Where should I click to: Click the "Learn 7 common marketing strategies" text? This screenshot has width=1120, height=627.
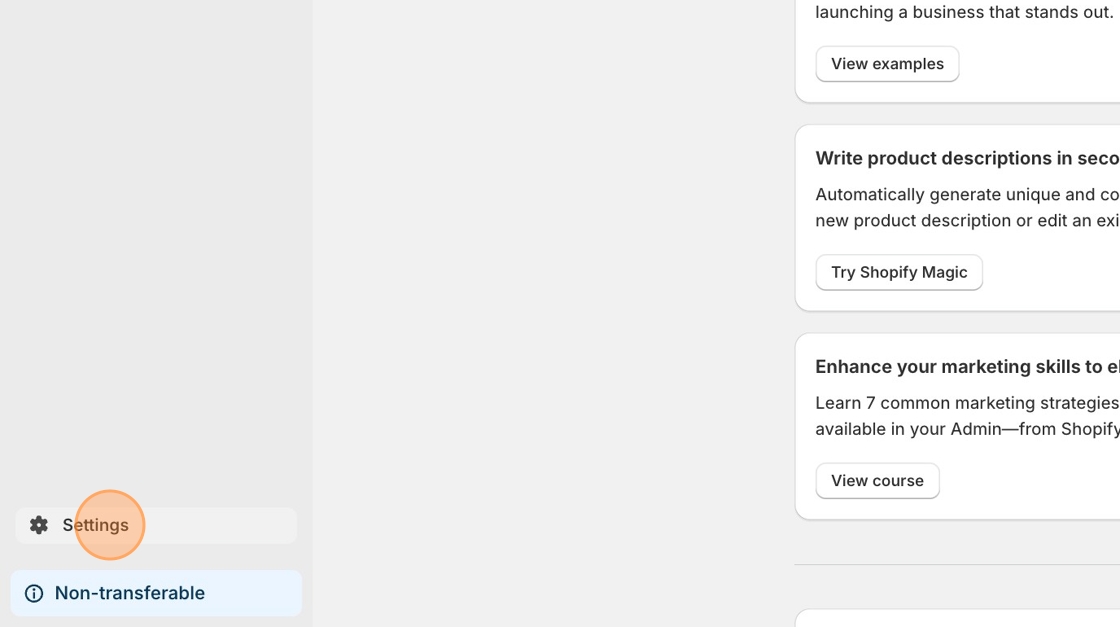[966, 403]
